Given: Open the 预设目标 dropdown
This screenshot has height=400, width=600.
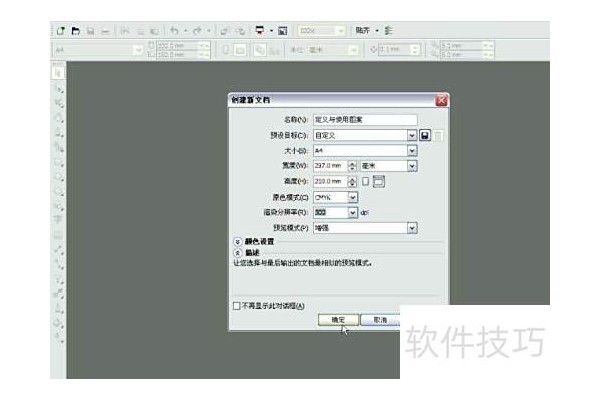Looking at the screenshot, I should click(412, 136).
